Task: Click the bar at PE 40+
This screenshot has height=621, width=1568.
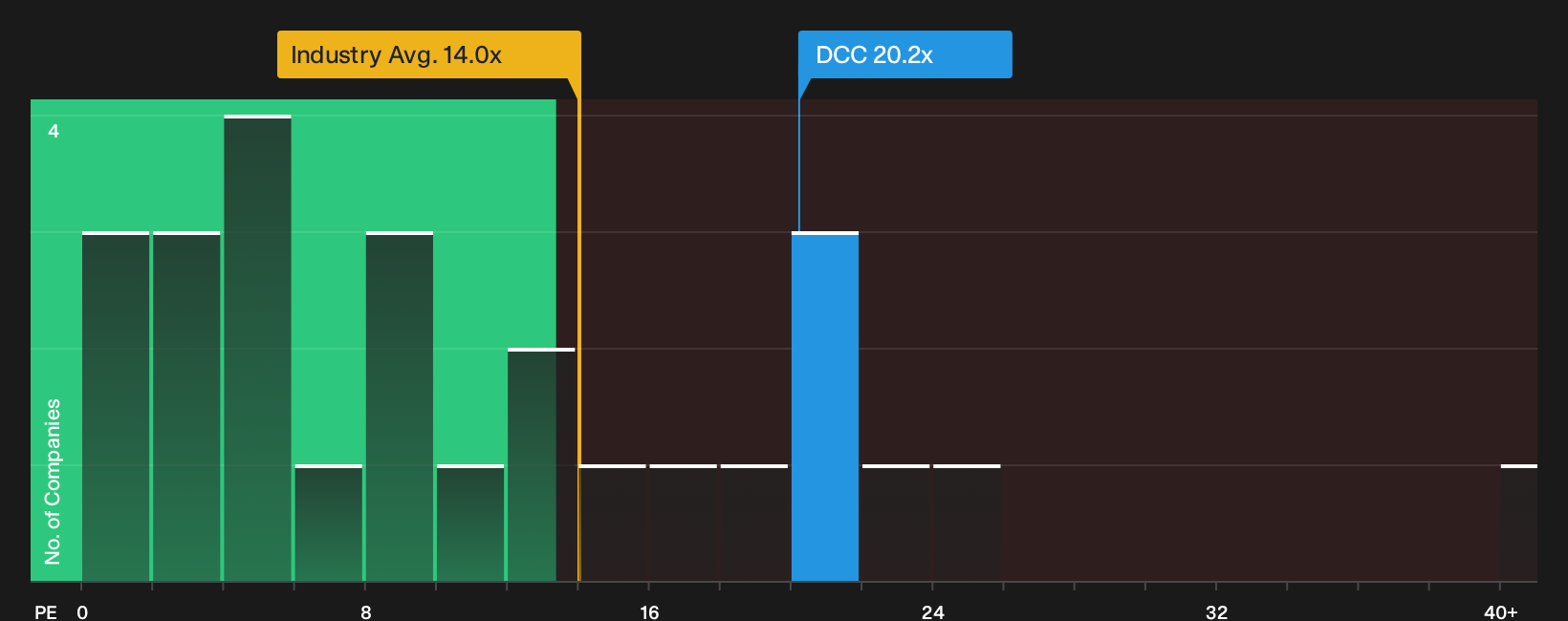Action: point(1519,523)
